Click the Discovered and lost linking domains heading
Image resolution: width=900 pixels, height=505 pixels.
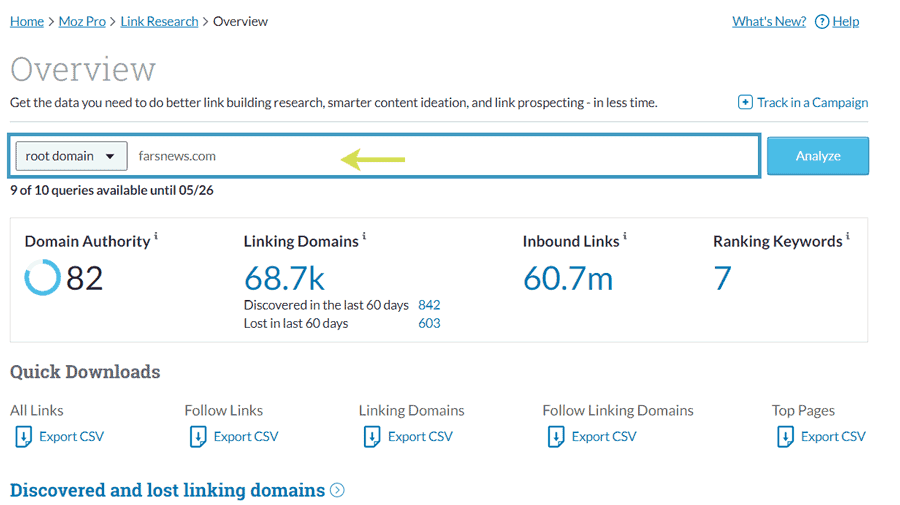pos(168,490)
